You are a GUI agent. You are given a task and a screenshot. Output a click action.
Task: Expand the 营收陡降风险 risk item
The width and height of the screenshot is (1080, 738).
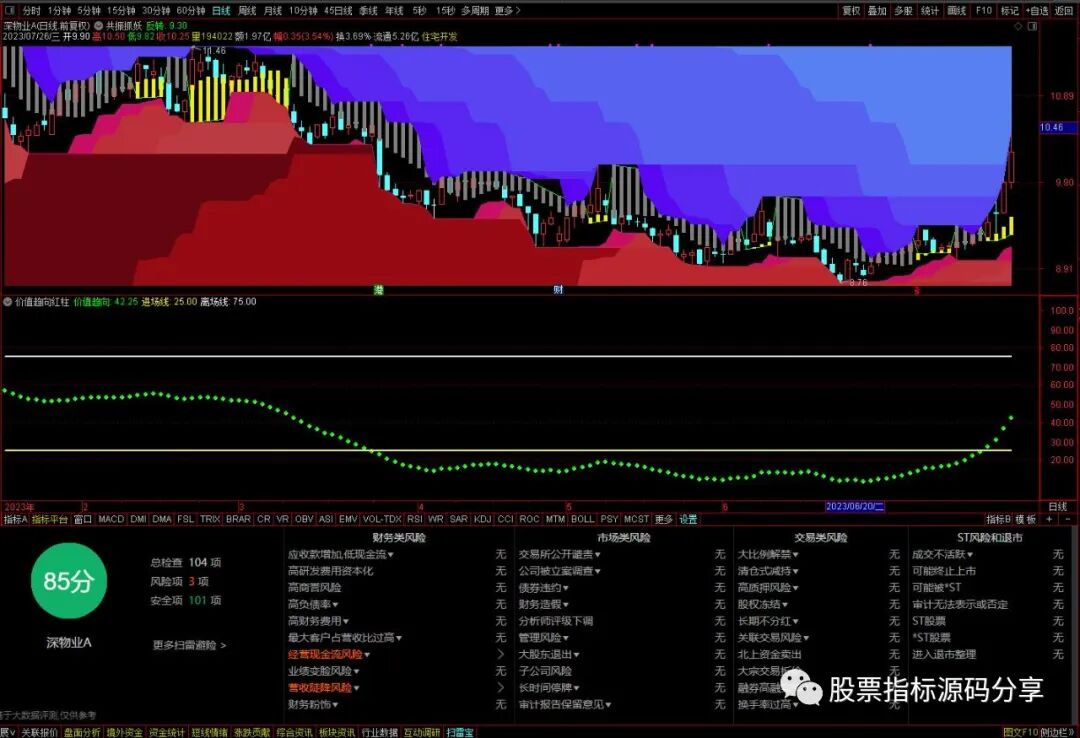[x=323, y=687]
